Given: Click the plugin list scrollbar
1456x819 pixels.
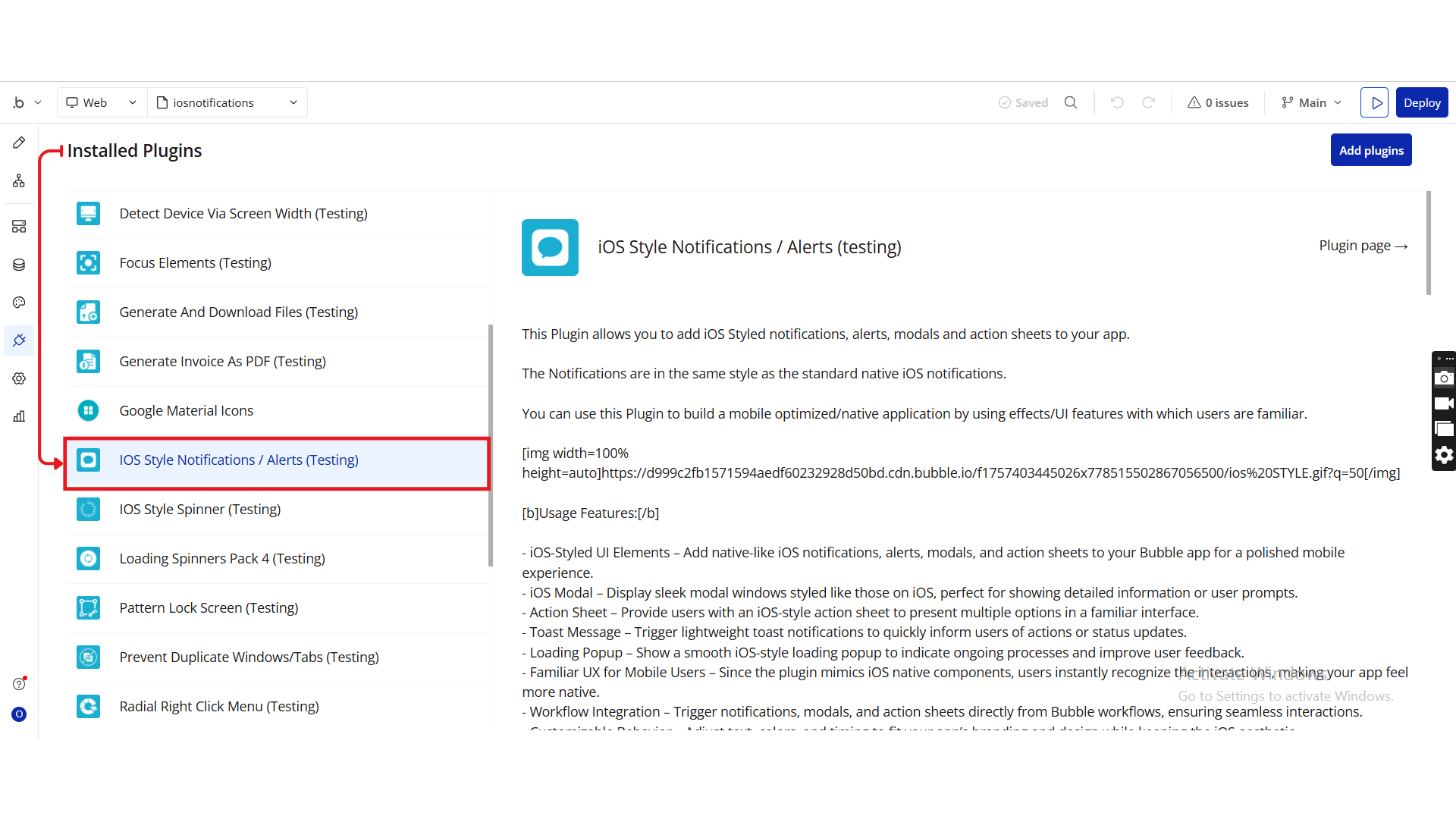Looking at the screenshot, I should [491, 445].
